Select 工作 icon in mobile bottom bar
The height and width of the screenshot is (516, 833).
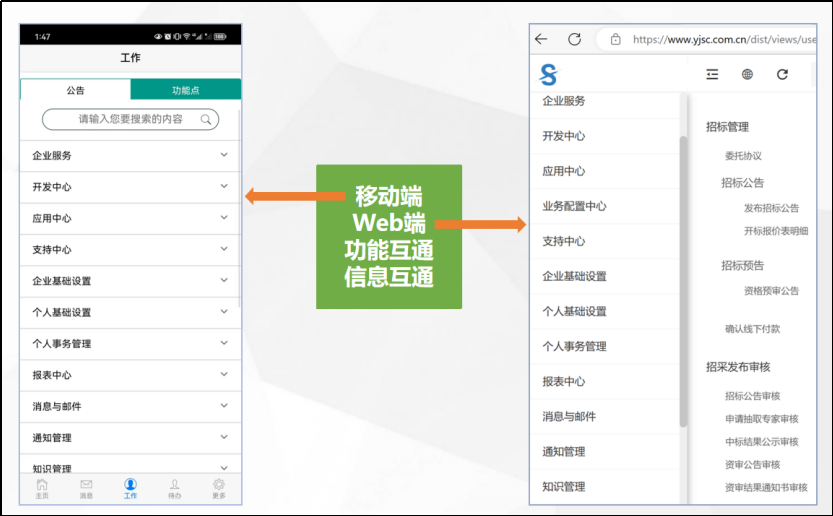click(130, 488)
